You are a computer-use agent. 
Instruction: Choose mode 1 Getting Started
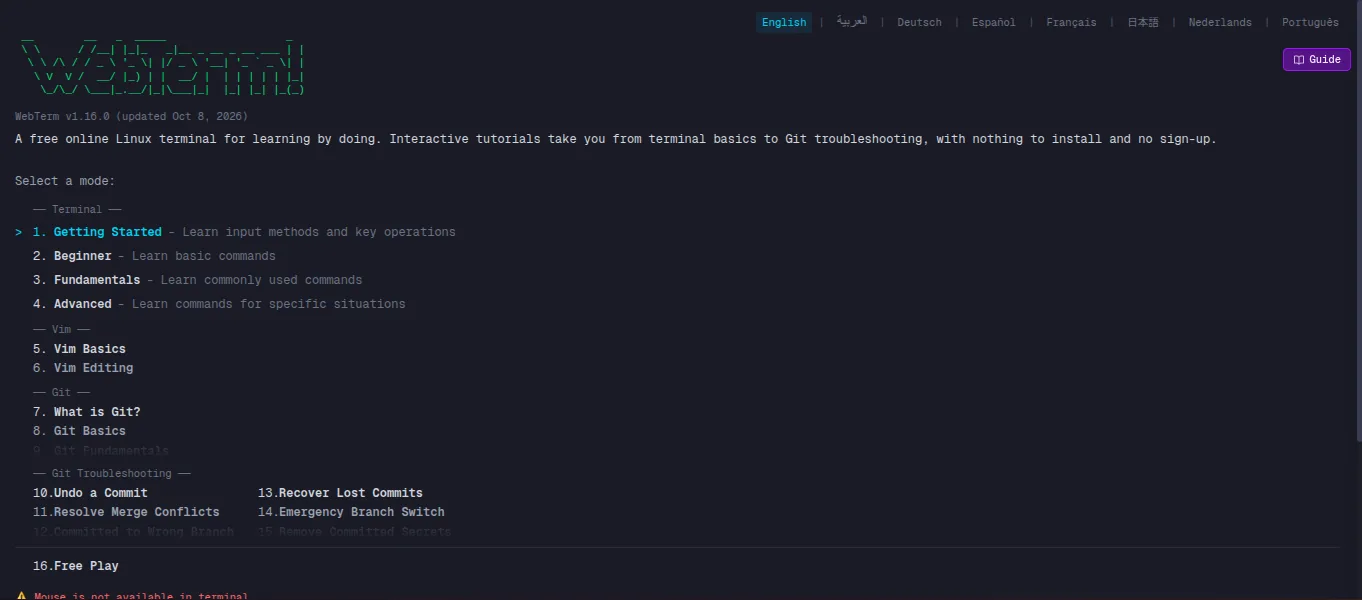[244, 232]
